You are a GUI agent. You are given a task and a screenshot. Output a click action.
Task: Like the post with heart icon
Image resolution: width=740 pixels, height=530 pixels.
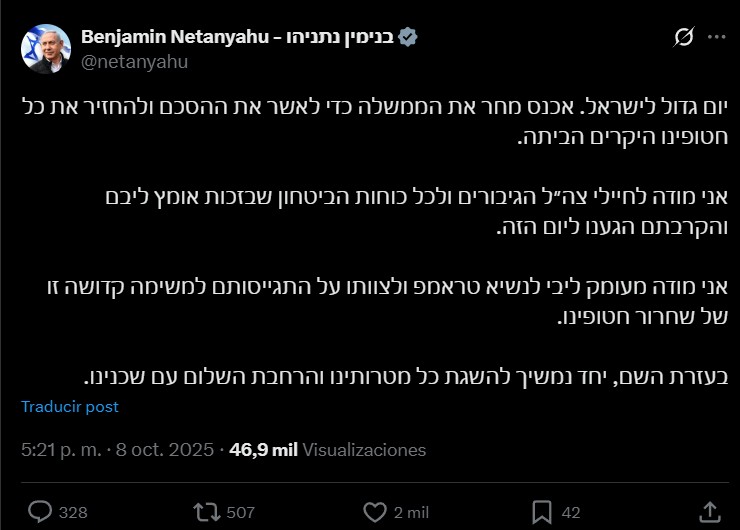(375, 512)
